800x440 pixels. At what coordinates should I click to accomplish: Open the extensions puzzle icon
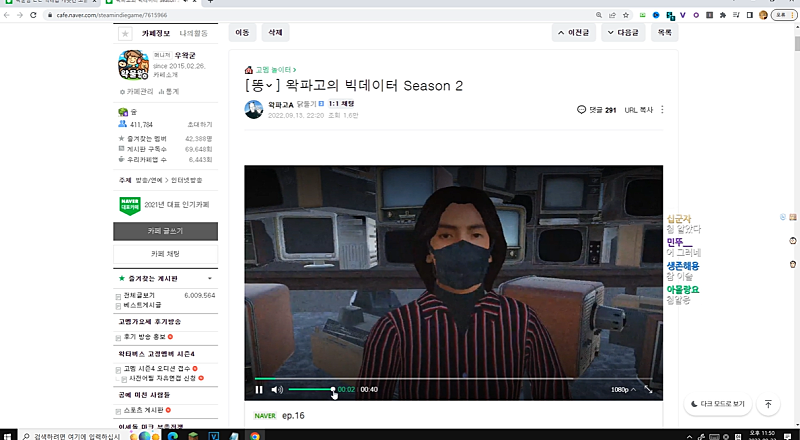pos(722,15)
